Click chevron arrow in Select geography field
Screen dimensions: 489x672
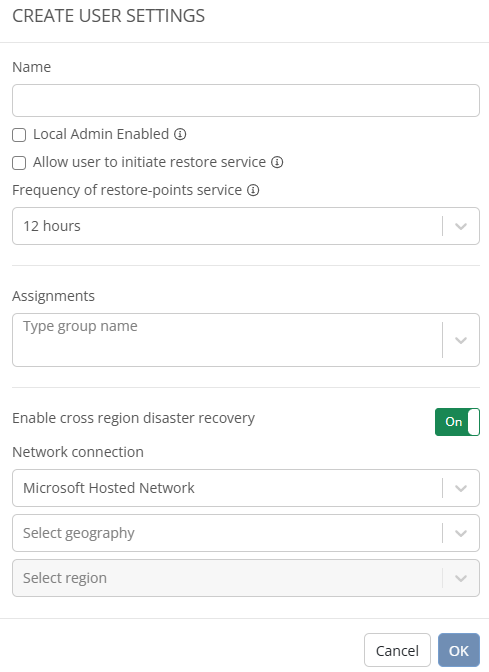[461, 533]
